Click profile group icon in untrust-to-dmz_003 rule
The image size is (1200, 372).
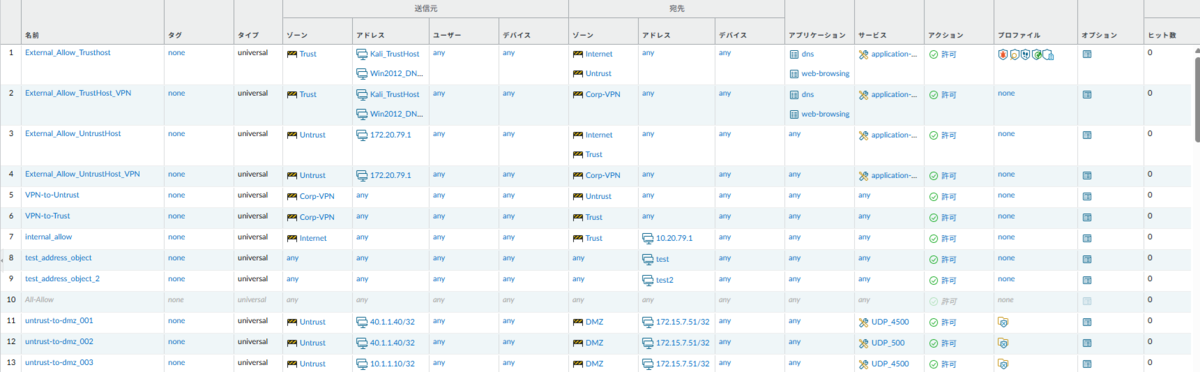1003,363
